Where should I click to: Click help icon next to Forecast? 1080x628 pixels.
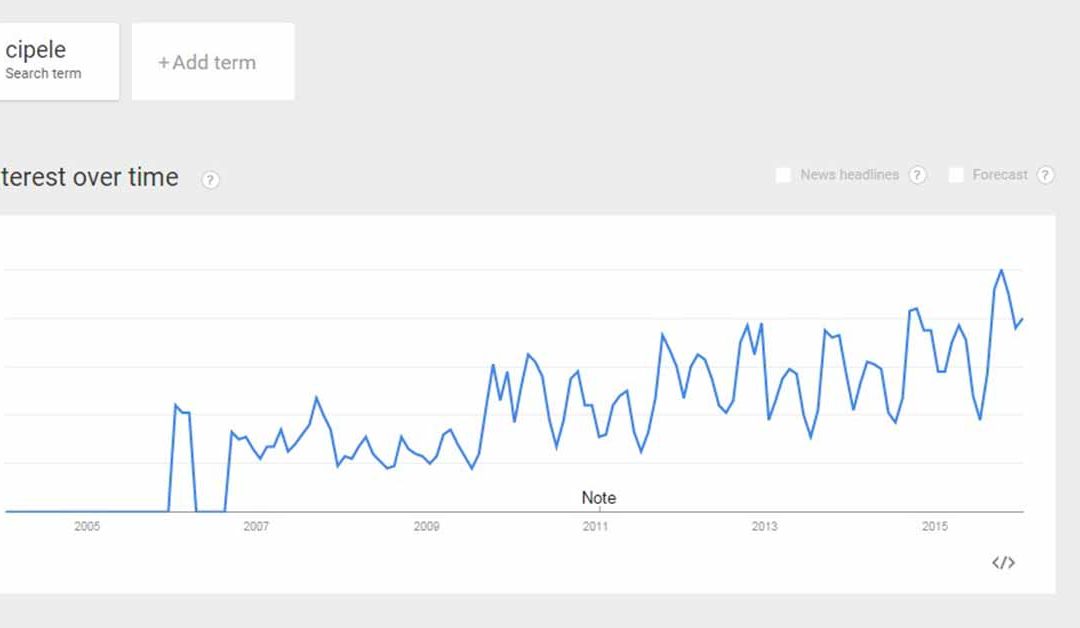click(1045, 175)
